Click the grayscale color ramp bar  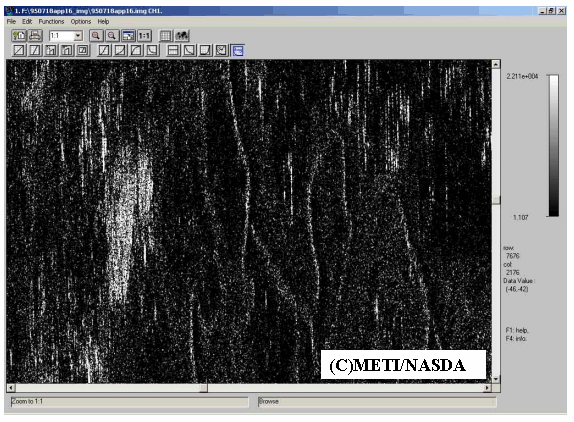(x=554, y=146)
